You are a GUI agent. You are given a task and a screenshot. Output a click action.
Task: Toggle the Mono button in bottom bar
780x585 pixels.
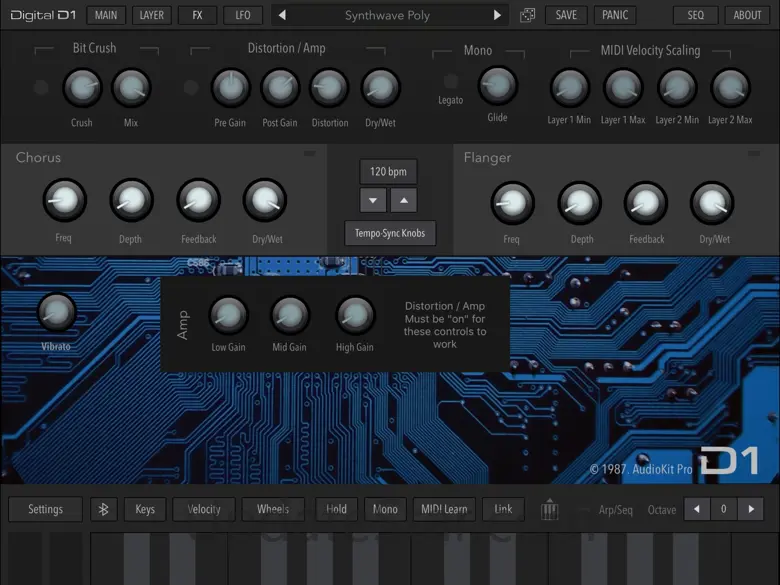(385, 509)
